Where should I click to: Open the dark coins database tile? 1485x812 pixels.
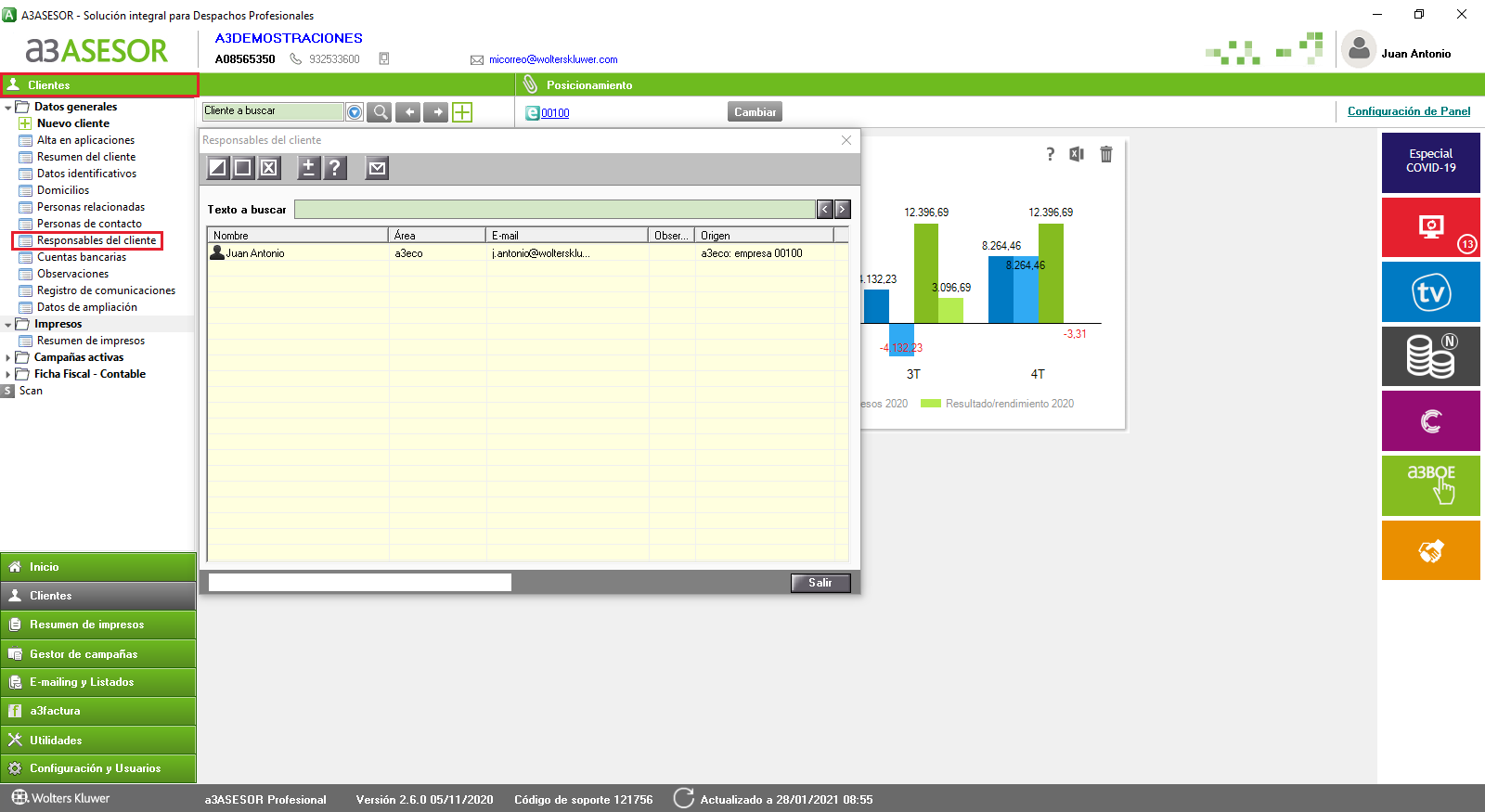1431,356
